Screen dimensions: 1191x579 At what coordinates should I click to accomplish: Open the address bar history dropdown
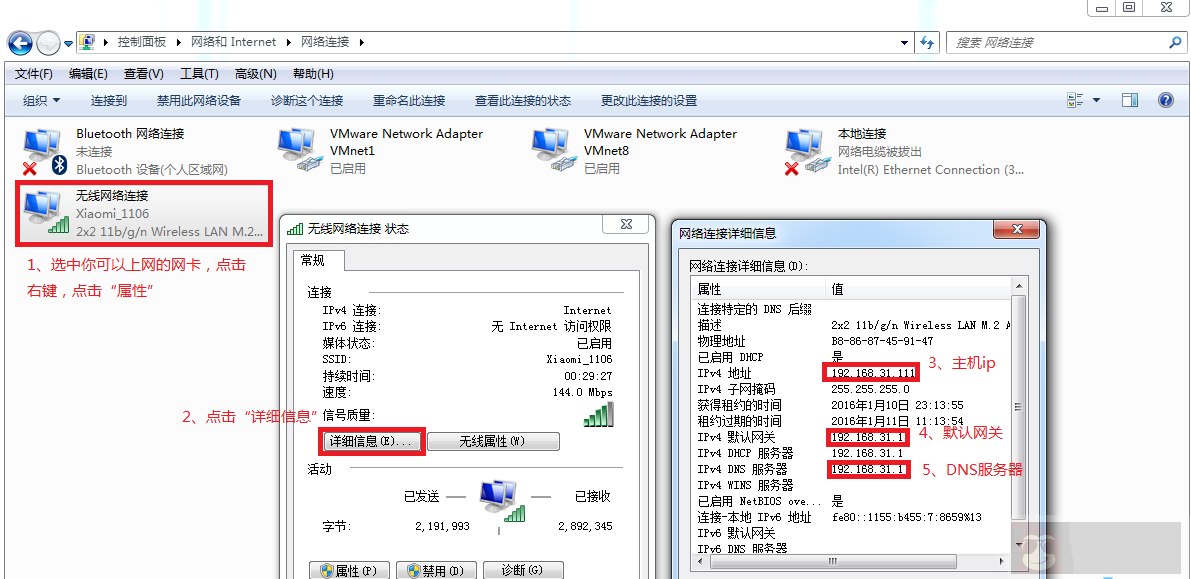[x=904, y=43]
